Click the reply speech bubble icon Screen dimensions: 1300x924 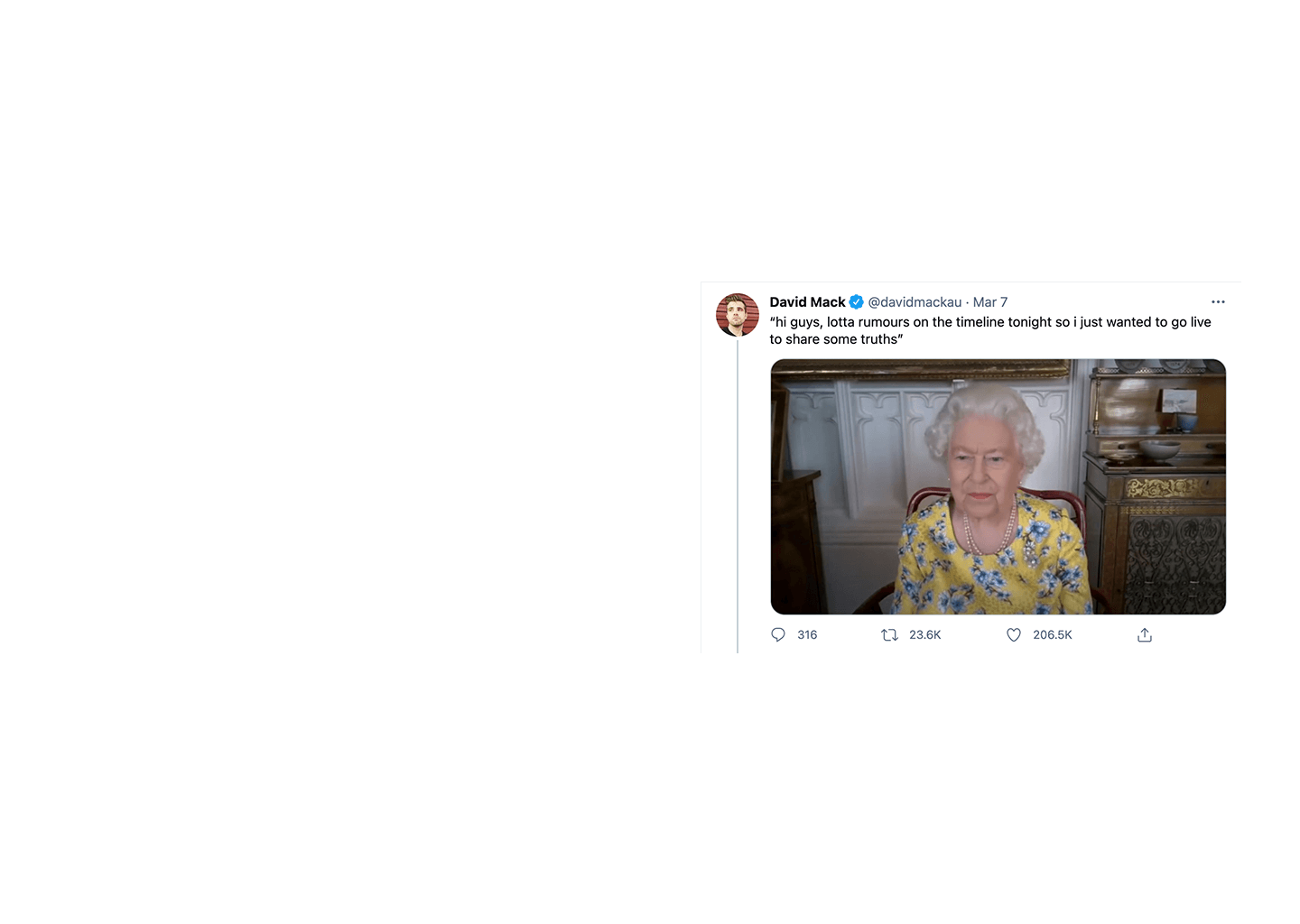tap(778, 635)
